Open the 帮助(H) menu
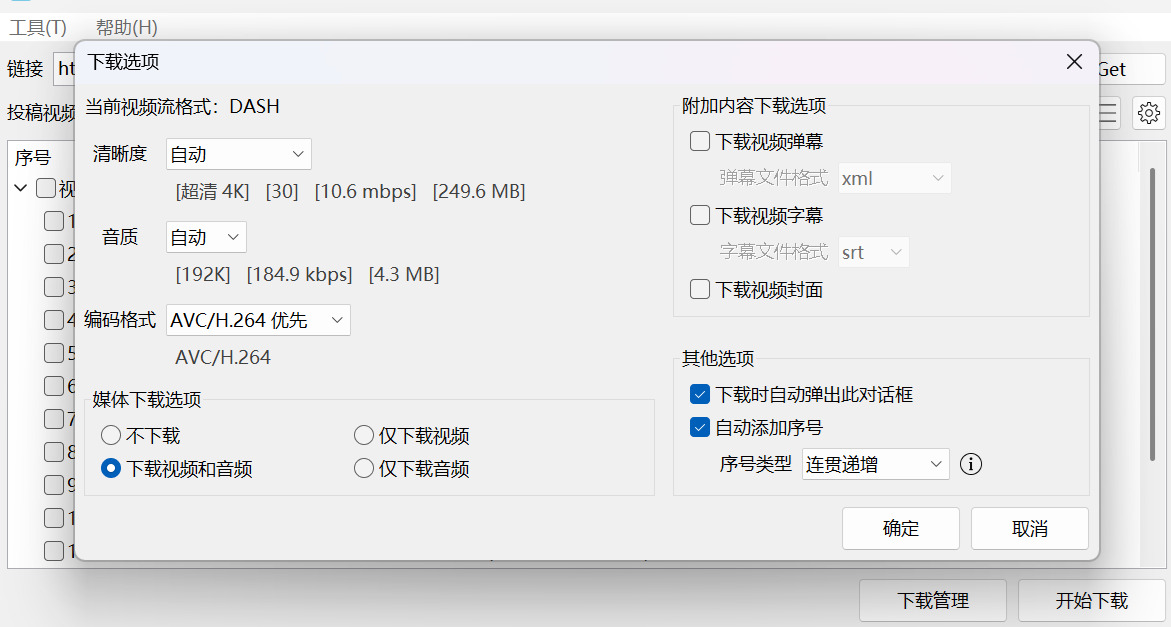Image resolution: width=1171 pixels, height=627 pixels. coord(127,28)
